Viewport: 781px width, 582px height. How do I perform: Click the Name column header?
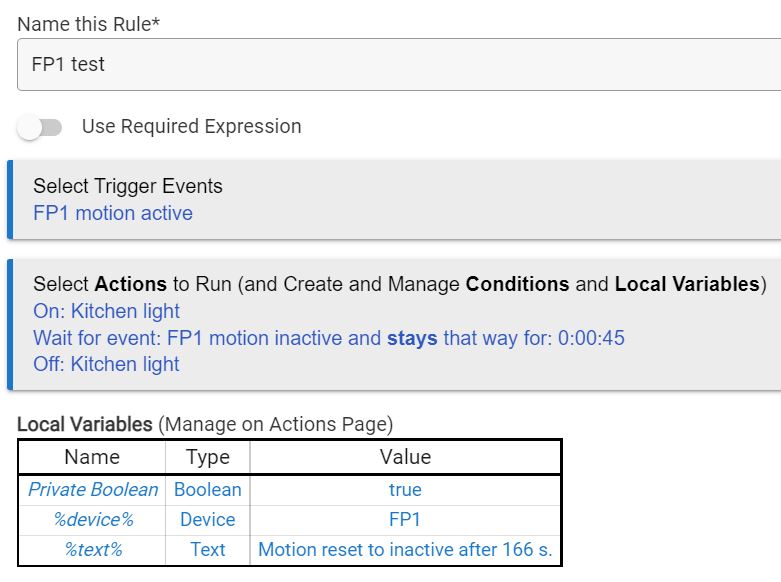click(x=92, y=457)
